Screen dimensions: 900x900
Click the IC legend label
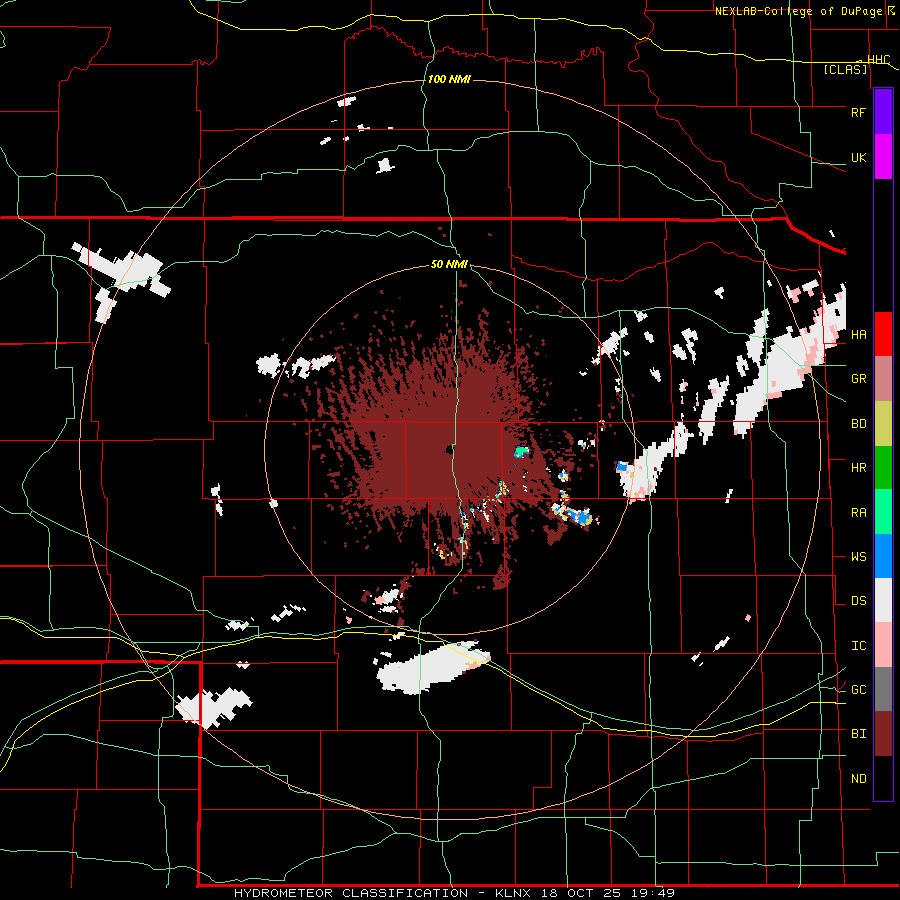click(858, 645)
